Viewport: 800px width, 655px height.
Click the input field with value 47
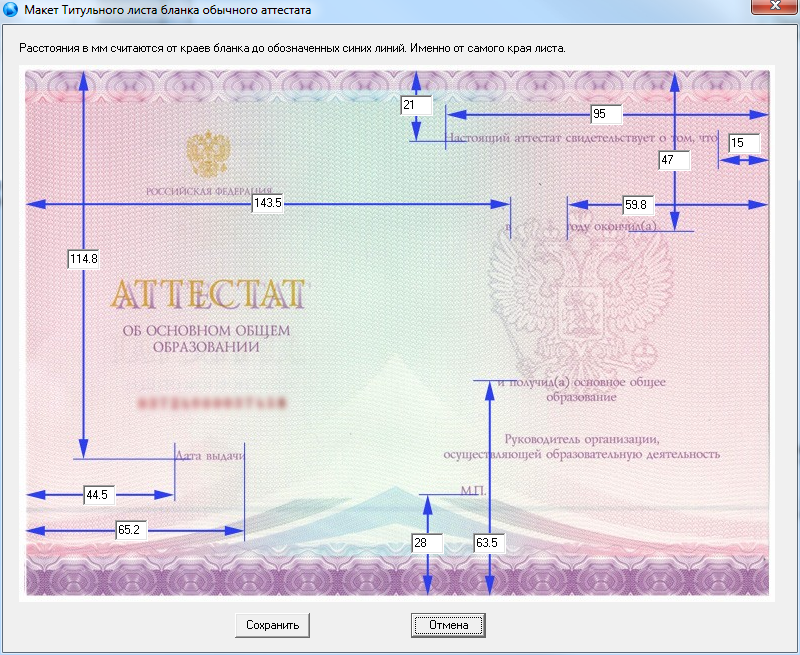tap(674, 160)
